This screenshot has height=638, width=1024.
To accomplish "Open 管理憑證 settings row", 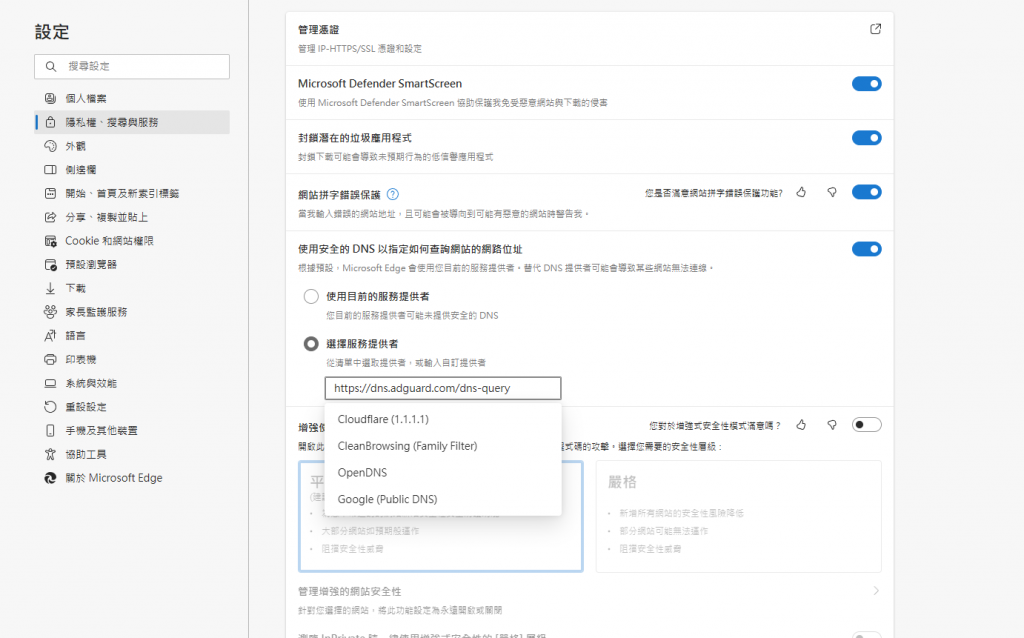I will pyautogui.click(x=589, y=39).
